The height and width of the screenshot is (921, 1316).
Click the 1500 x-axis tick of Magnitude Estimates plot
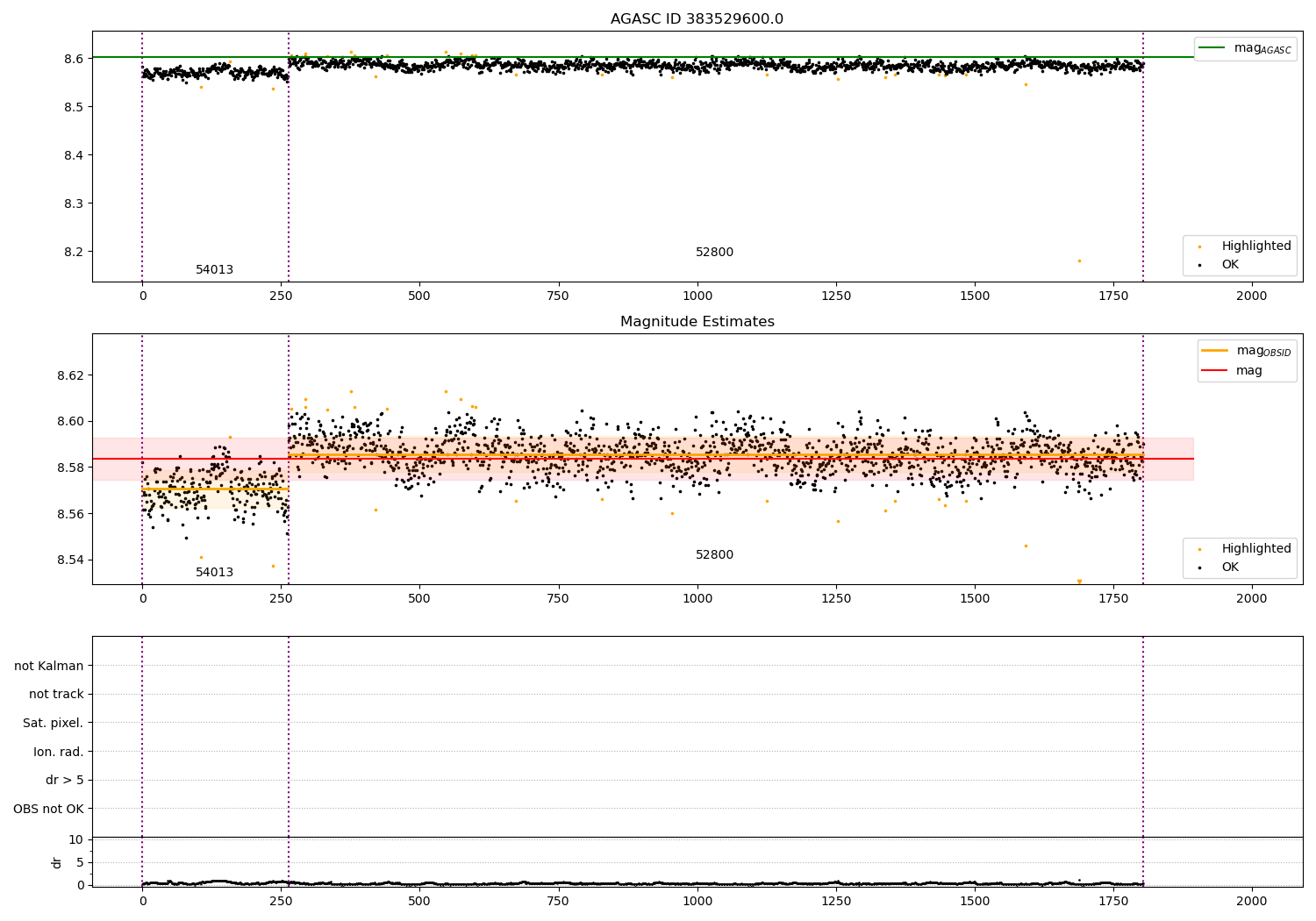pos(975,599)
